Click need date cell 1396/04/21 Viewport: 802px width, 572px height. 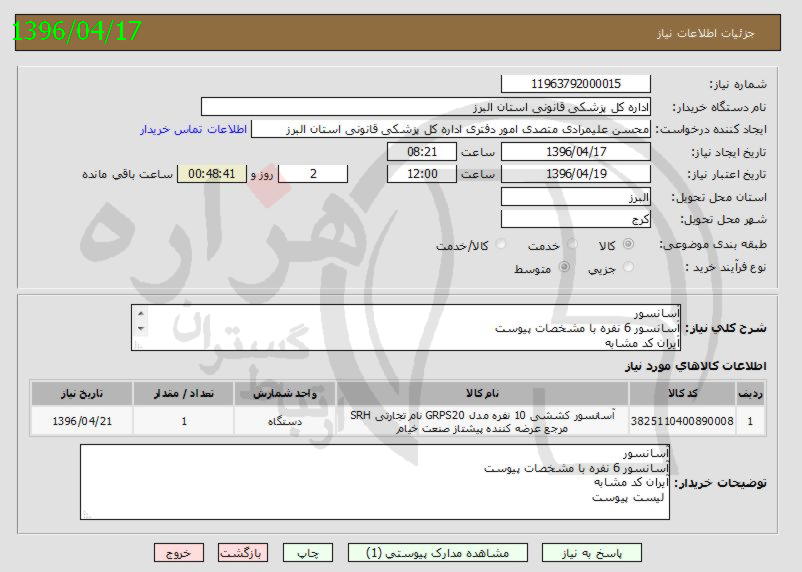(82, 421)
